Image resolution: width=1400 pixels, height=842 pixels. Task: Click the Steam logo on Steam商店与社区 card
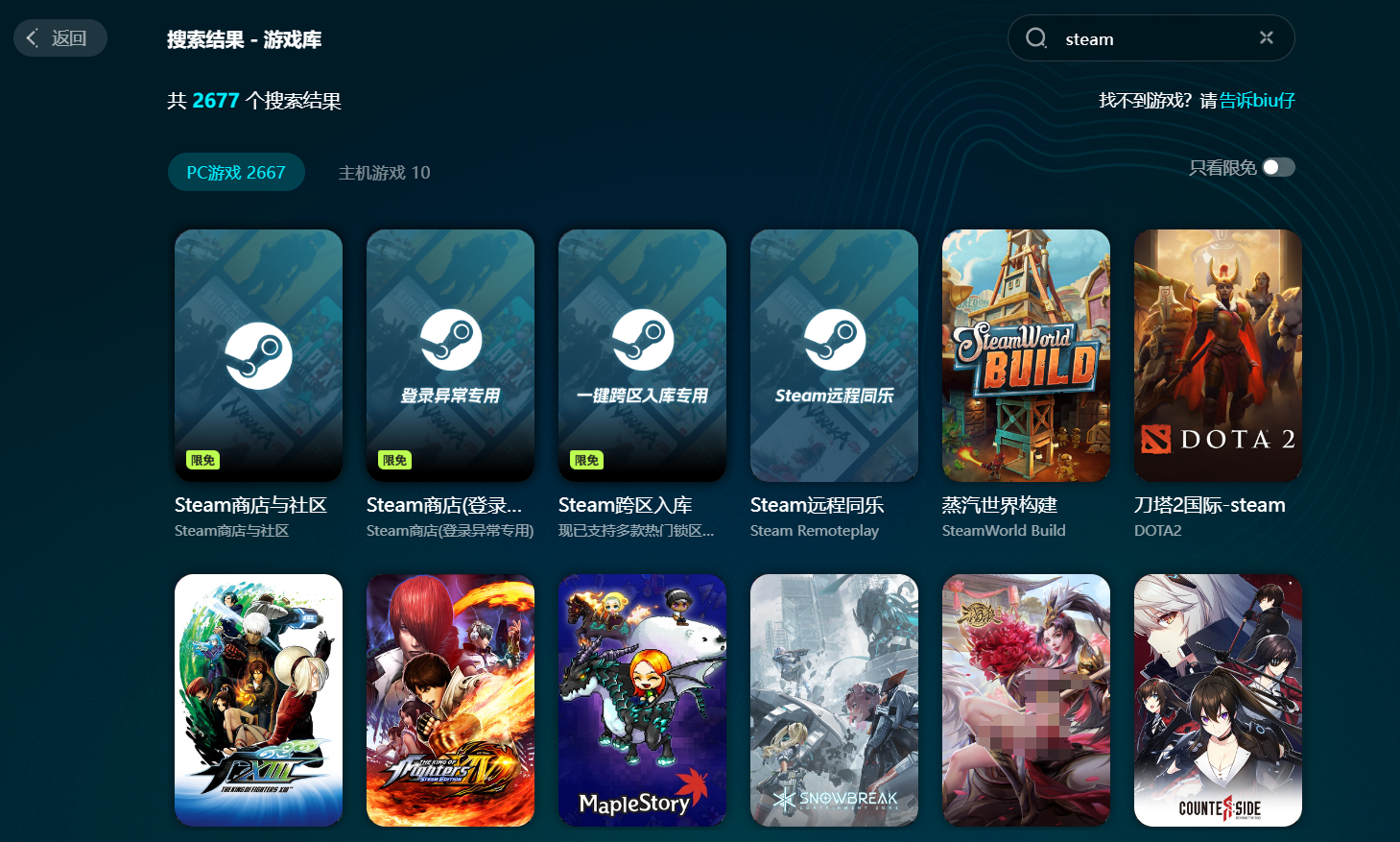pyautogui.click(x=258, y=355)
